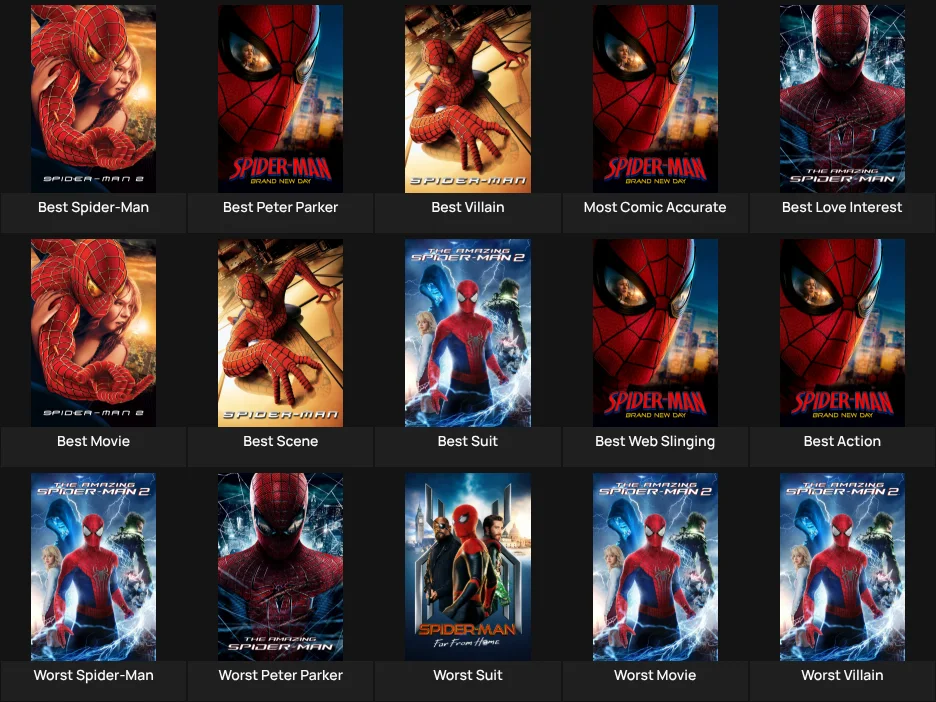Select the poster above Best Peter Parker
Screen dimensions: 936x702
point(281,99)
